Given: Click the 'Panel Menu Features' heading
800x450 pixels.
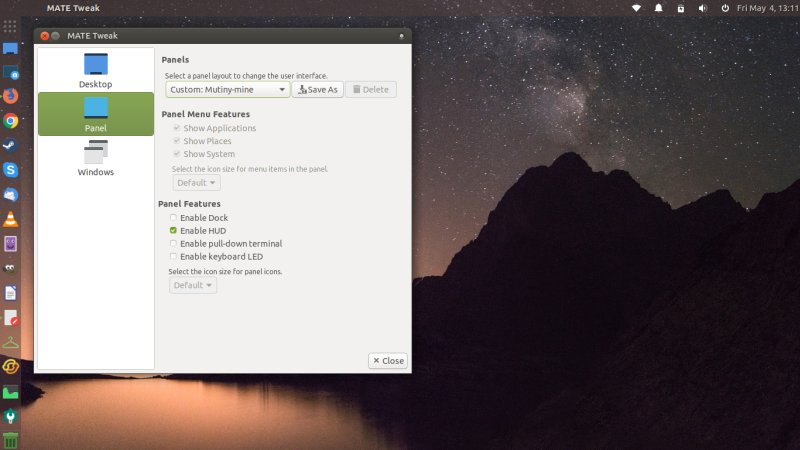Looking at the screenshot, I should coord(206,114).
